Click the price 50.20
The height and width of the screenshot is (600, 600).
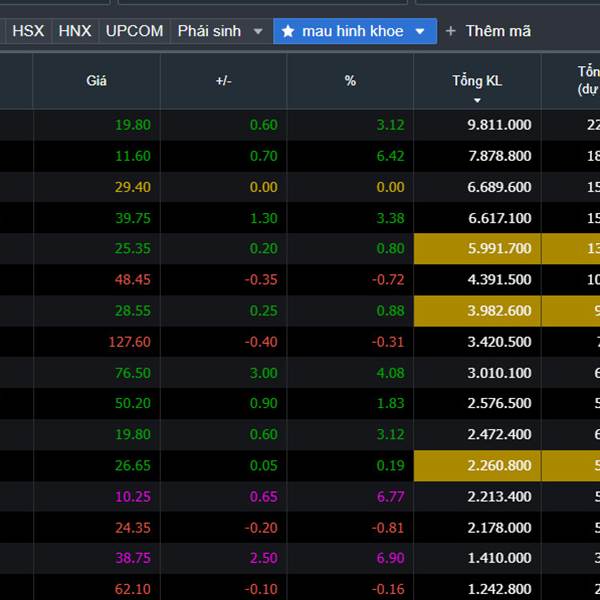click(x=133, y=403)
